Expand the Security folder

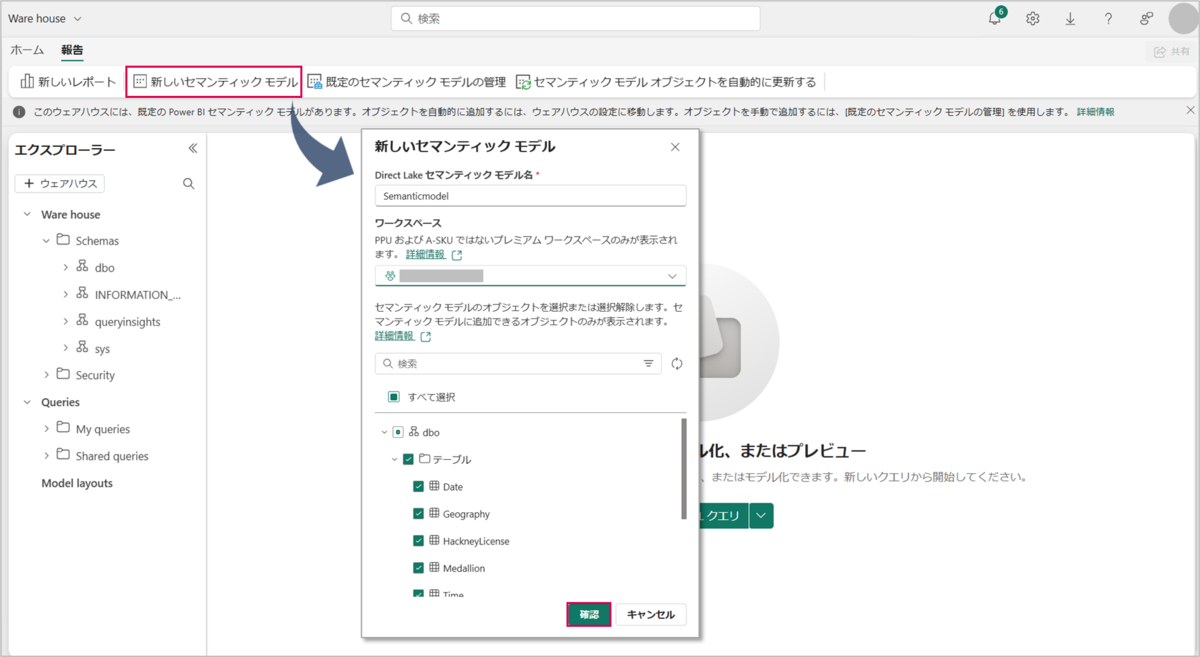pos(46,375)
